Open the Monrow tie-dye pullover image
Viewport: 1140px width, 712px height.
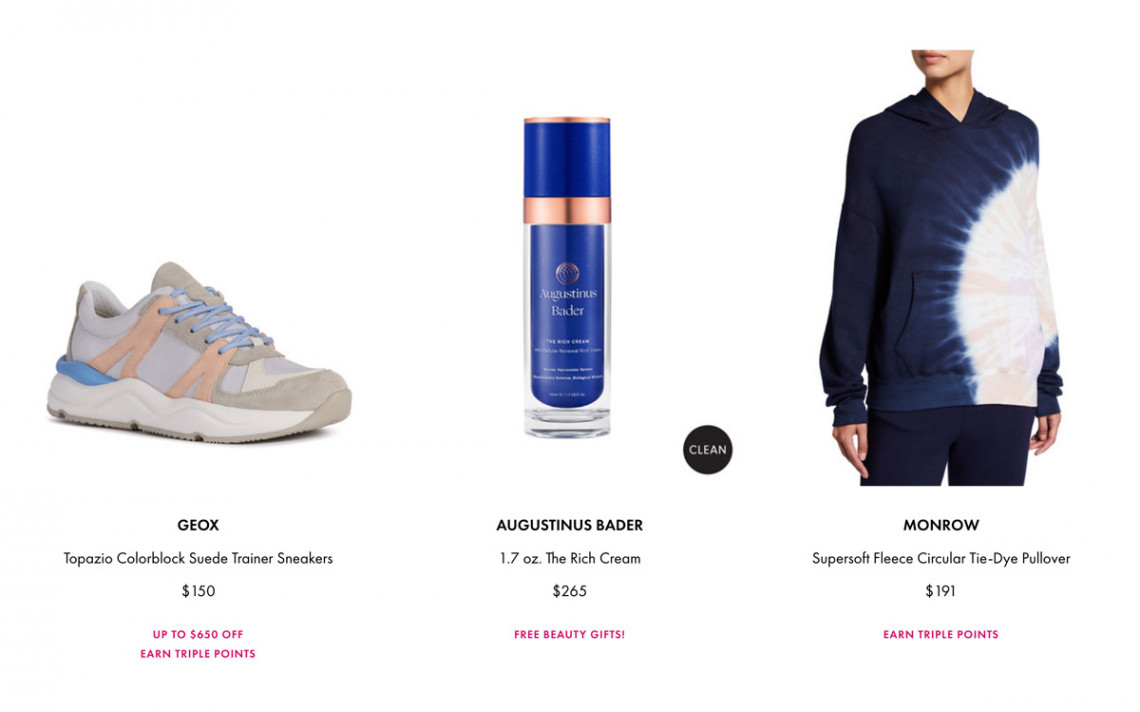(941, 268)
